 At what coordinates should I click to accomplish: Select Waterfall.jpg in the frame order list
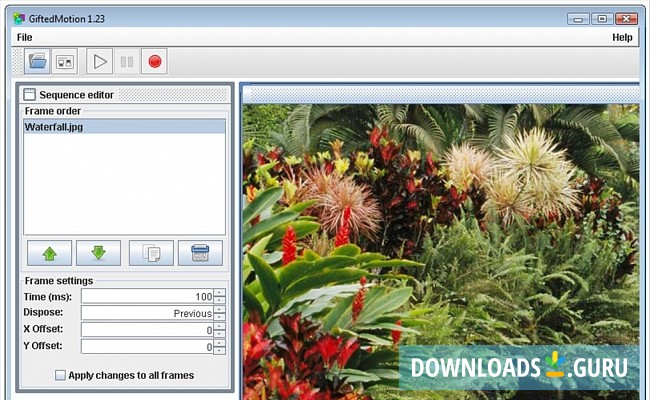[124, 127]
